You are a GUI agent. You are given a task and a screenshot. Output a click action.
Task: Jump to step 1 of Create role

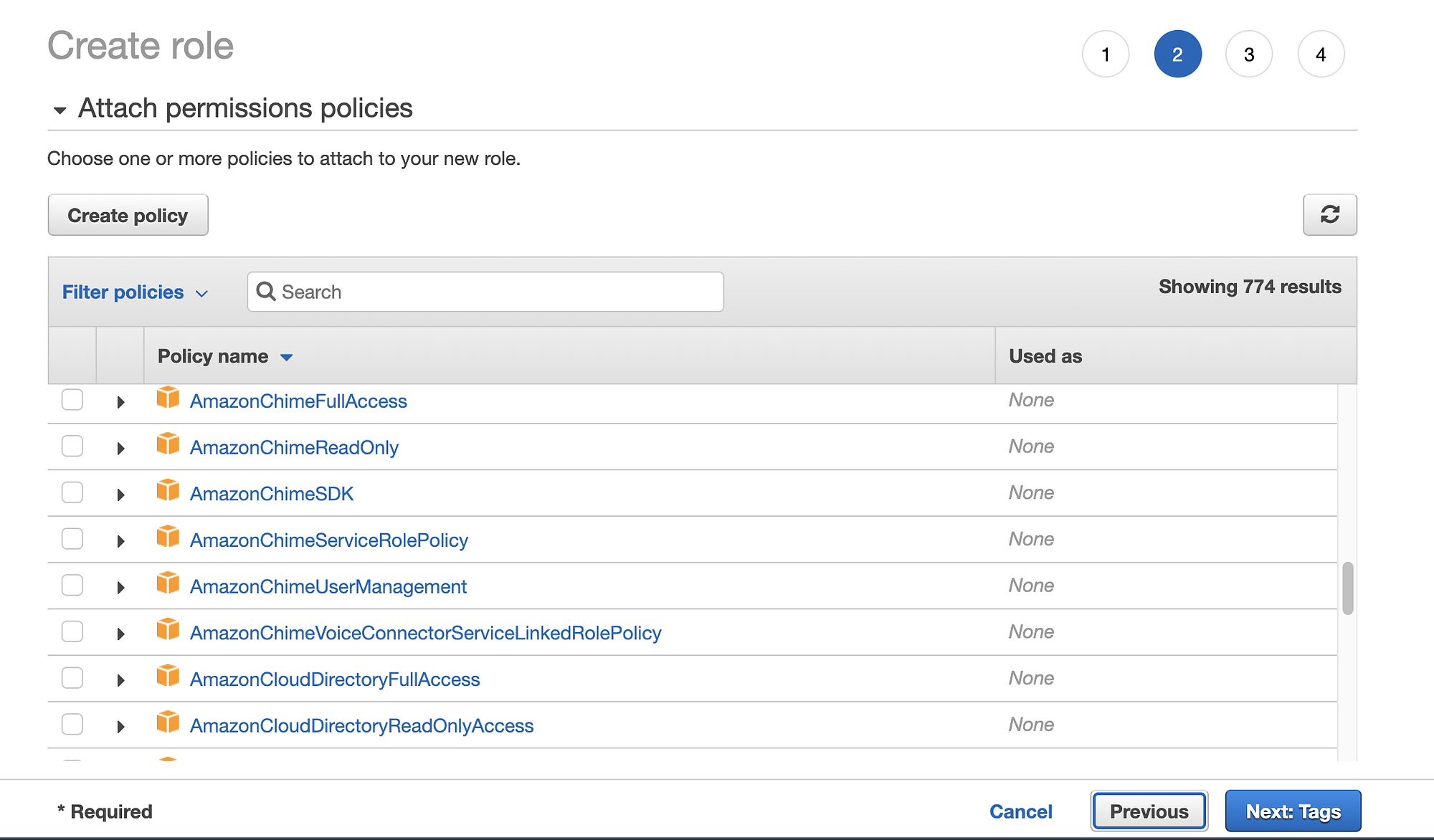[x=1105, y=54]
